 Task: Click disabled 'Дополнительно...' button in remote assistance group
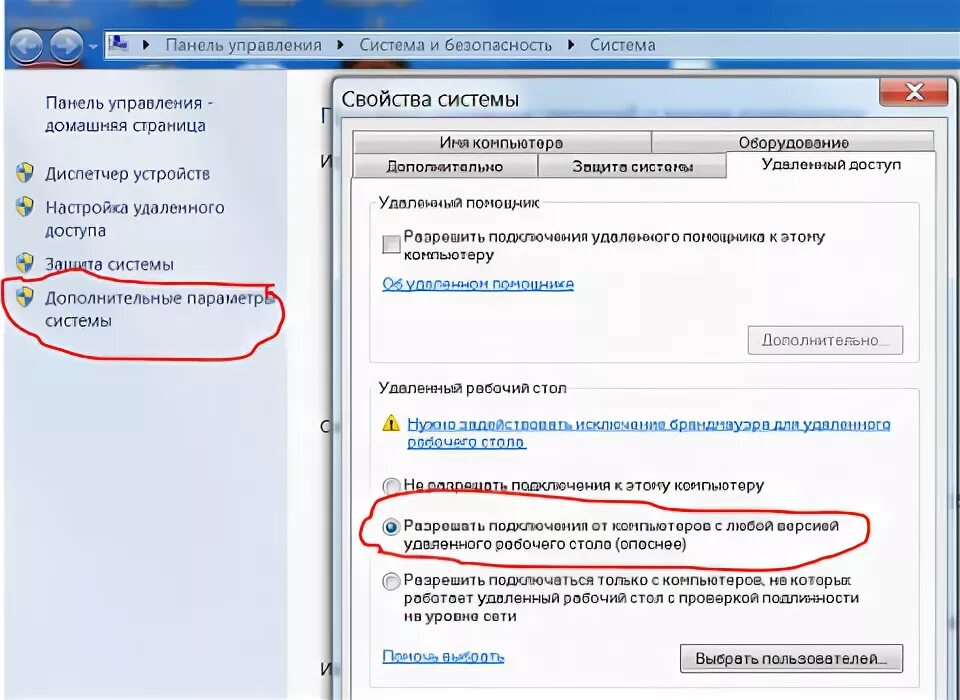coord(825,340)
